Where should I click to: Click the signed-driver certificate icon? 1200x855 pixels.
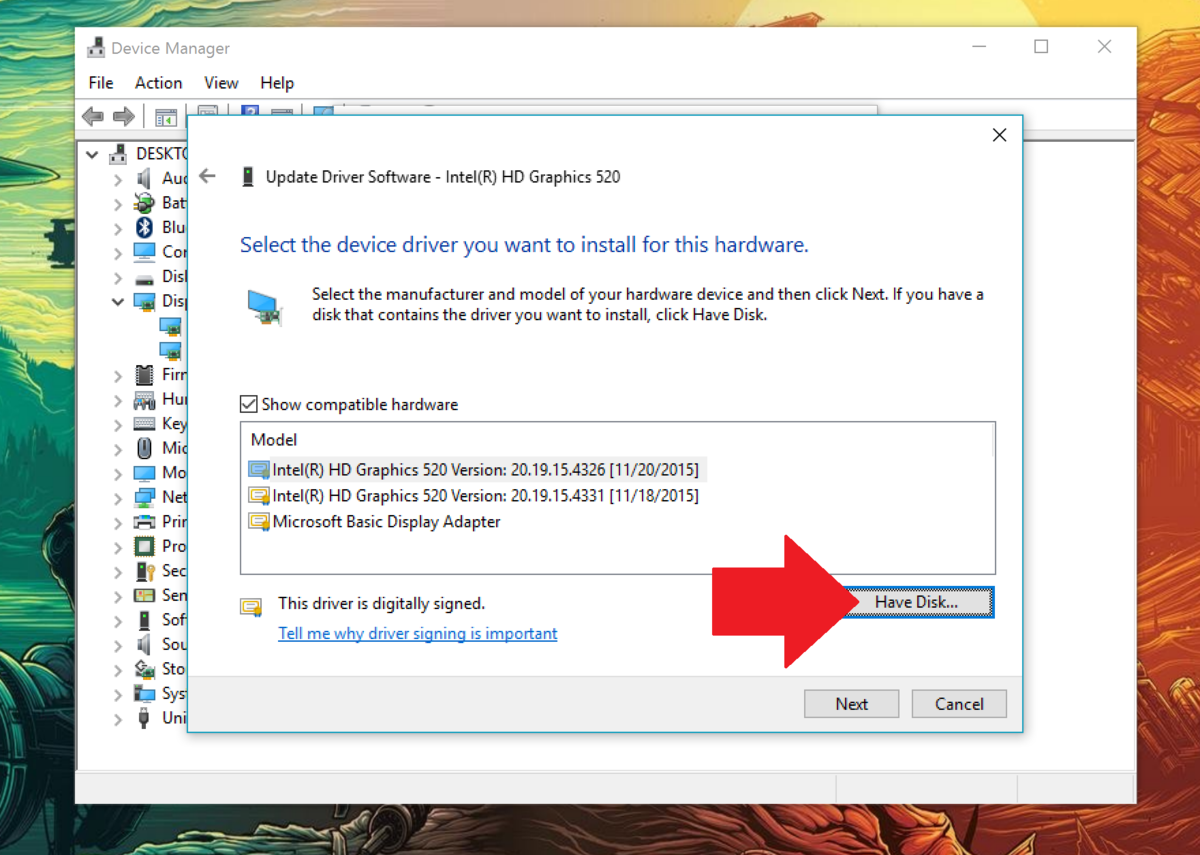point(250,606)
